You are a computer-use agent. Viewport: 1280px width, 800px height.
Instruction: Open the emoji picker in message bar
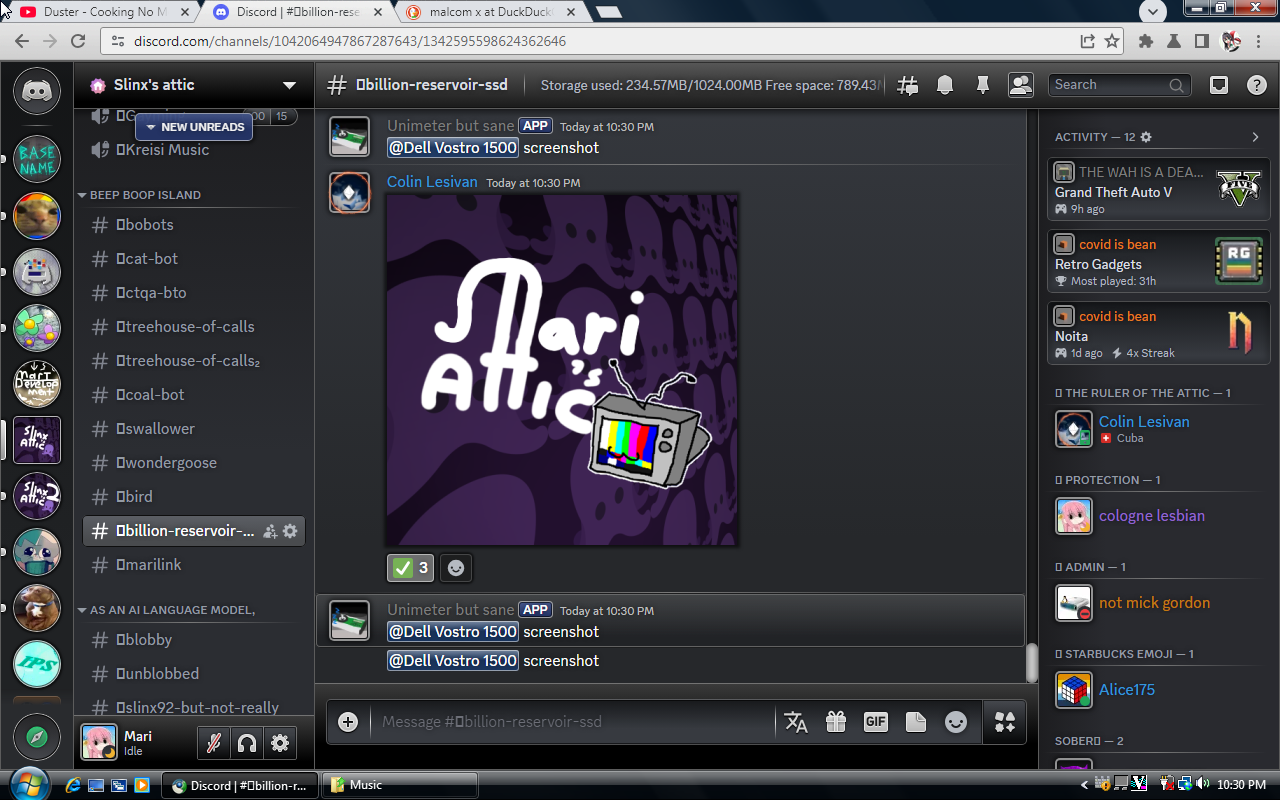point(956,722)
